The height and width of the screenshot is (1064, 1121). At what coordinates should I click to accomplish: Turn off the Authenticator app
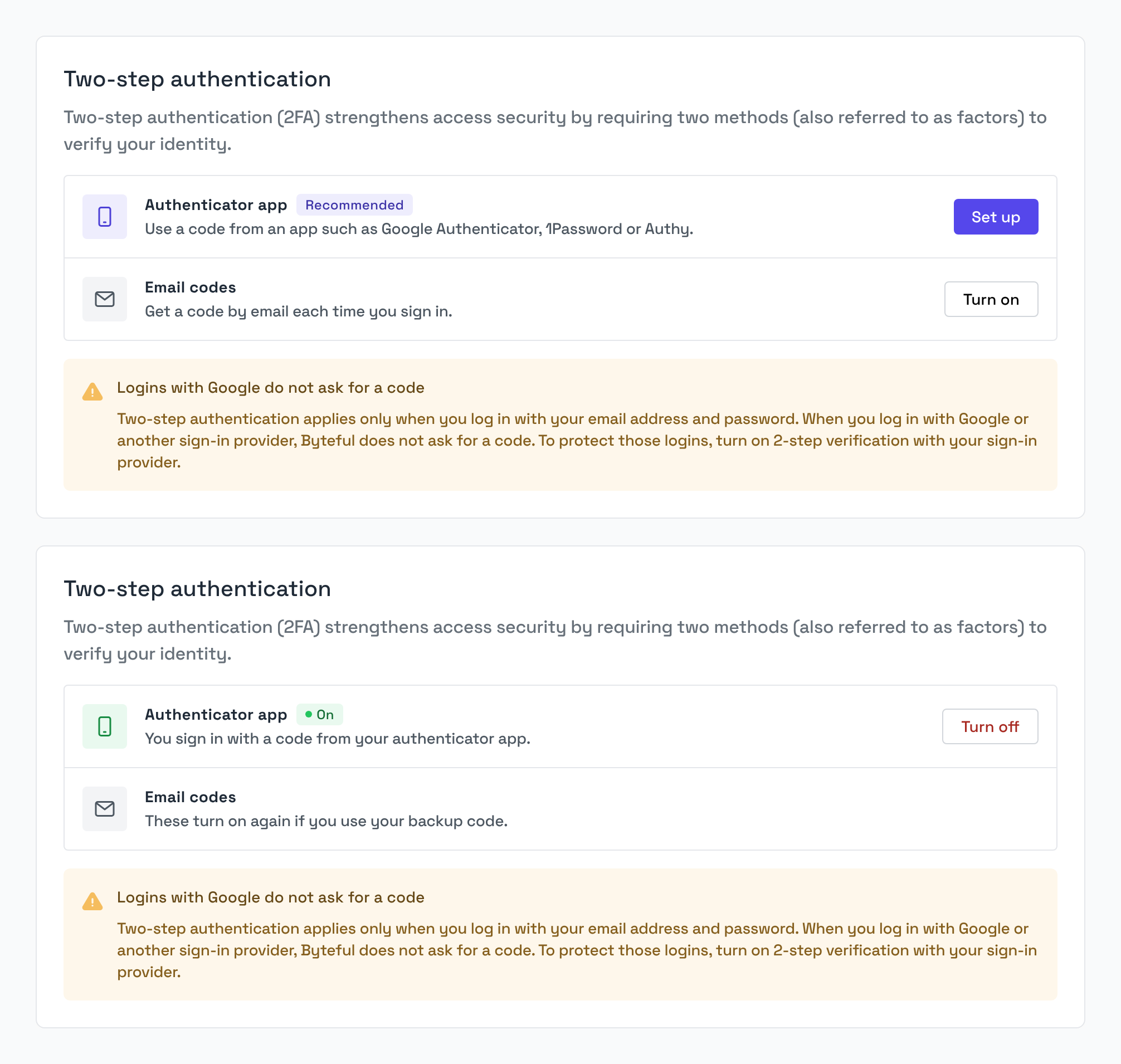coord(990,726)
